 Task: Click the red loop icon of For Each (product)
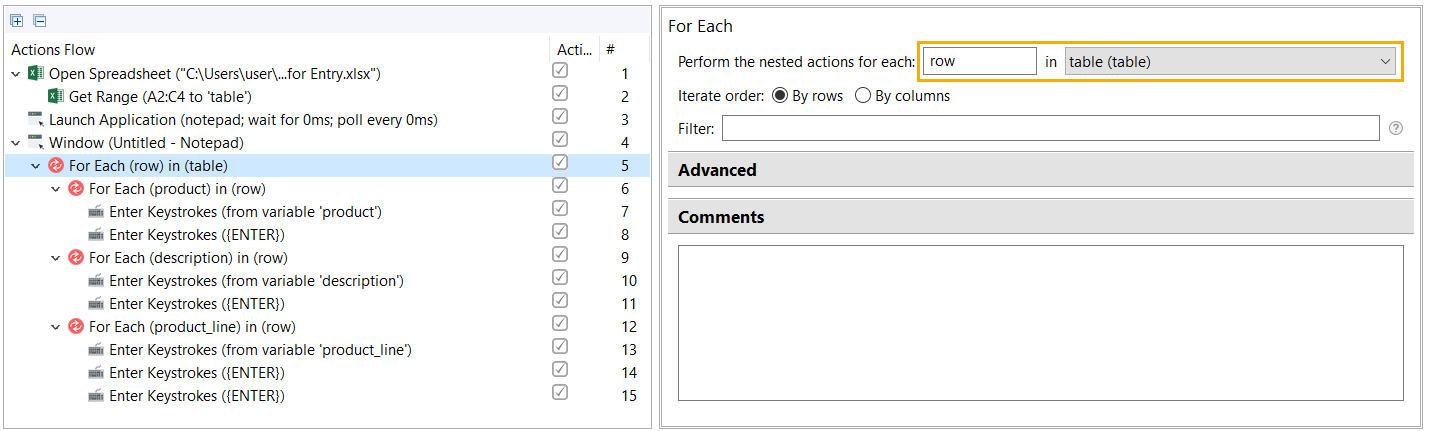click(76, 189)
